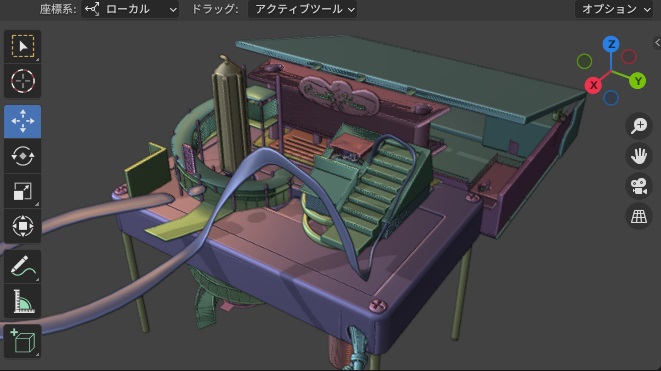This screenshot has width=661, height=371.
Task: Select the Add Cube tool
Action: click(23, 341)
